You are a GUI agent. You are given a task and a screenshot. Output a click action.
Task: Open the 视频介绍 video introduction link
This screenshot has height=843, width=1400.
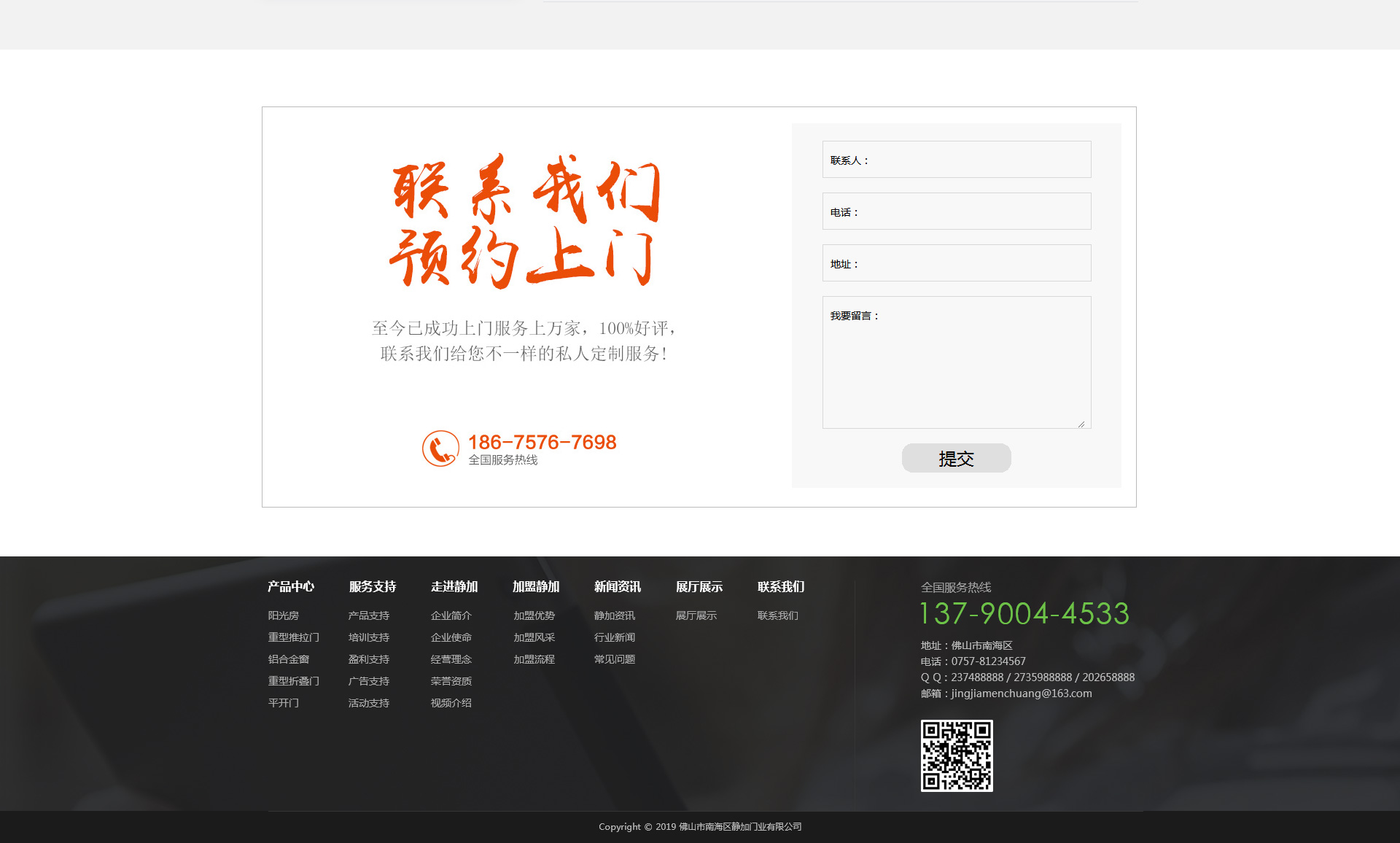tap(451, 703)
